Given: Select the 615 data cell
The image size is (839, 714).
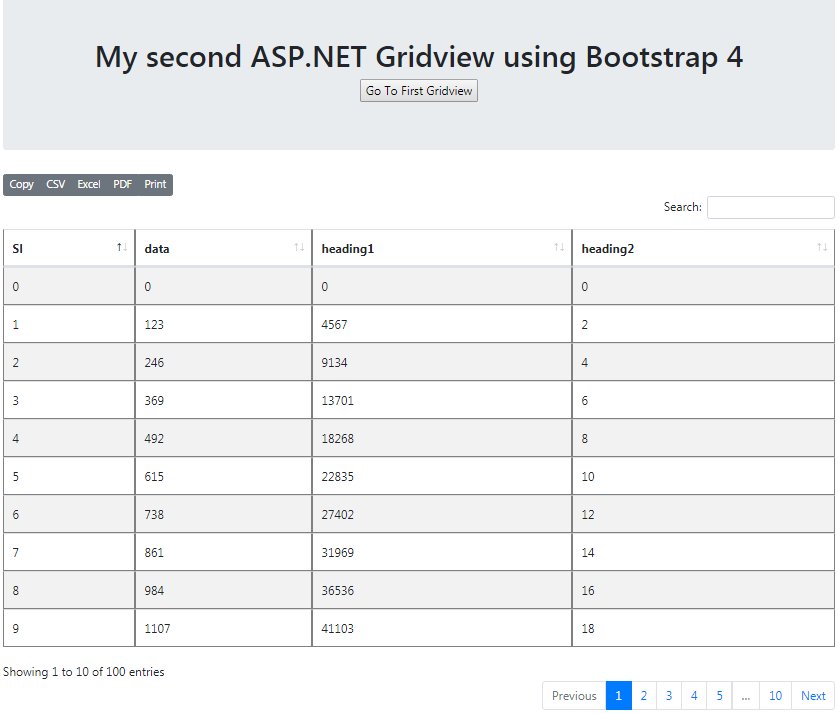Looking at the screenshot, I should (224, 476).
